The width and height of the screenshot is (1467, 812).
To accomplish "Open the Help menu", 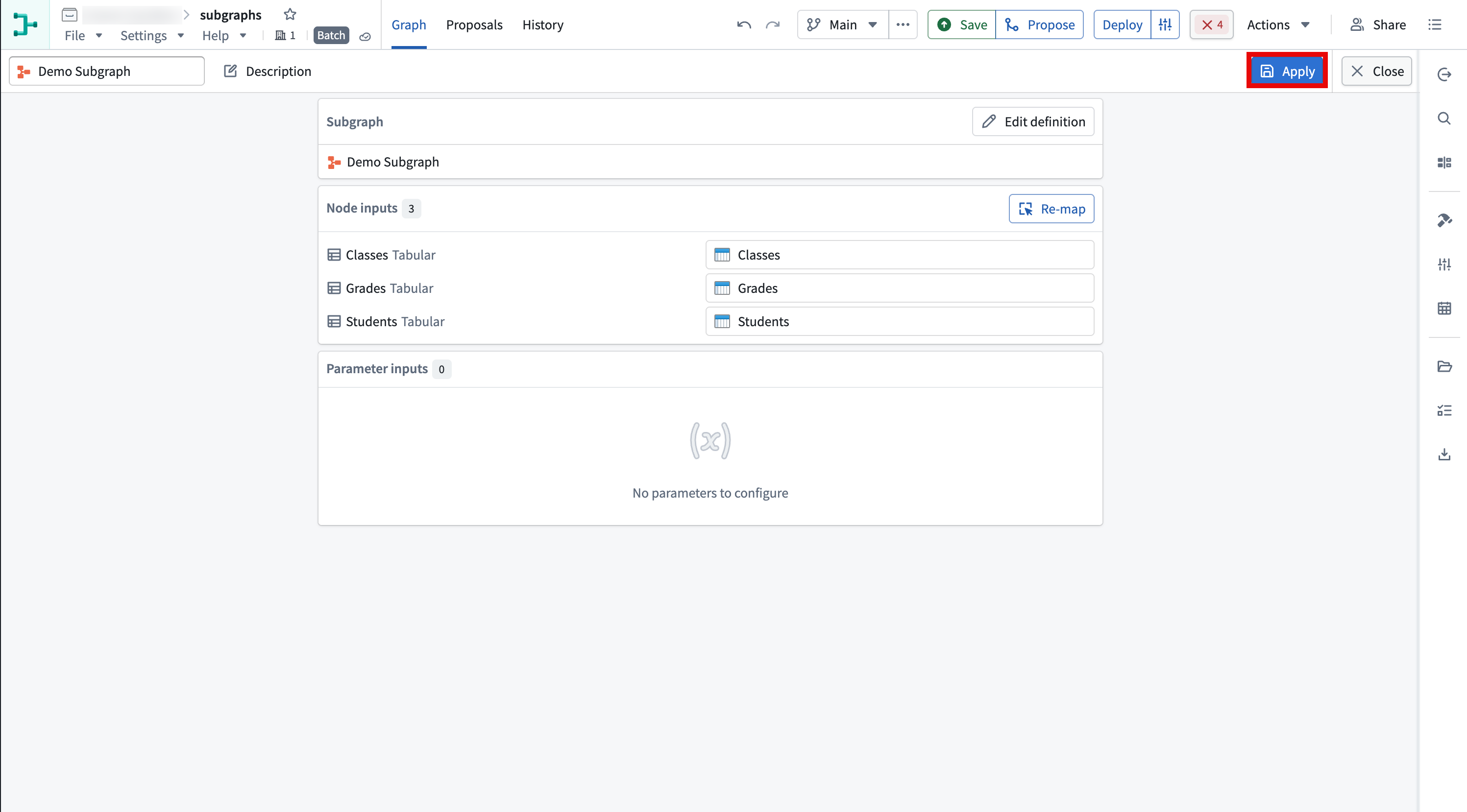I will click(x=224, y=35).
